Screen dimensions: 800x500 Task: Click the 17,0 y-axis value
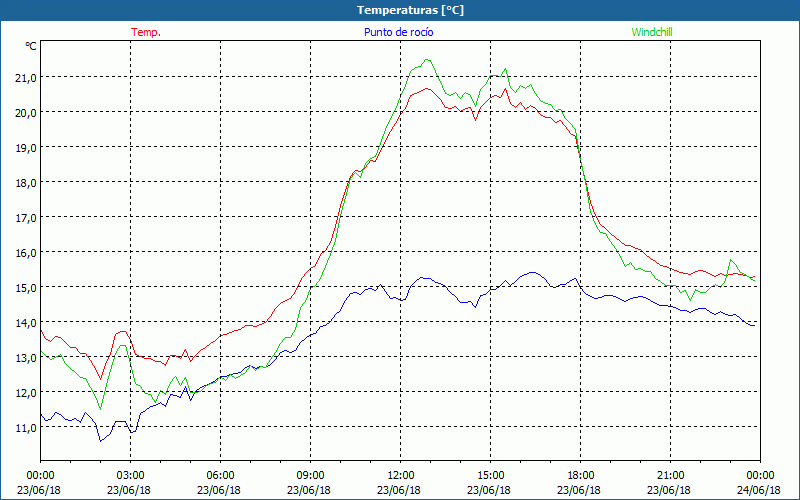pyautogui.click(x=27, y=218)
